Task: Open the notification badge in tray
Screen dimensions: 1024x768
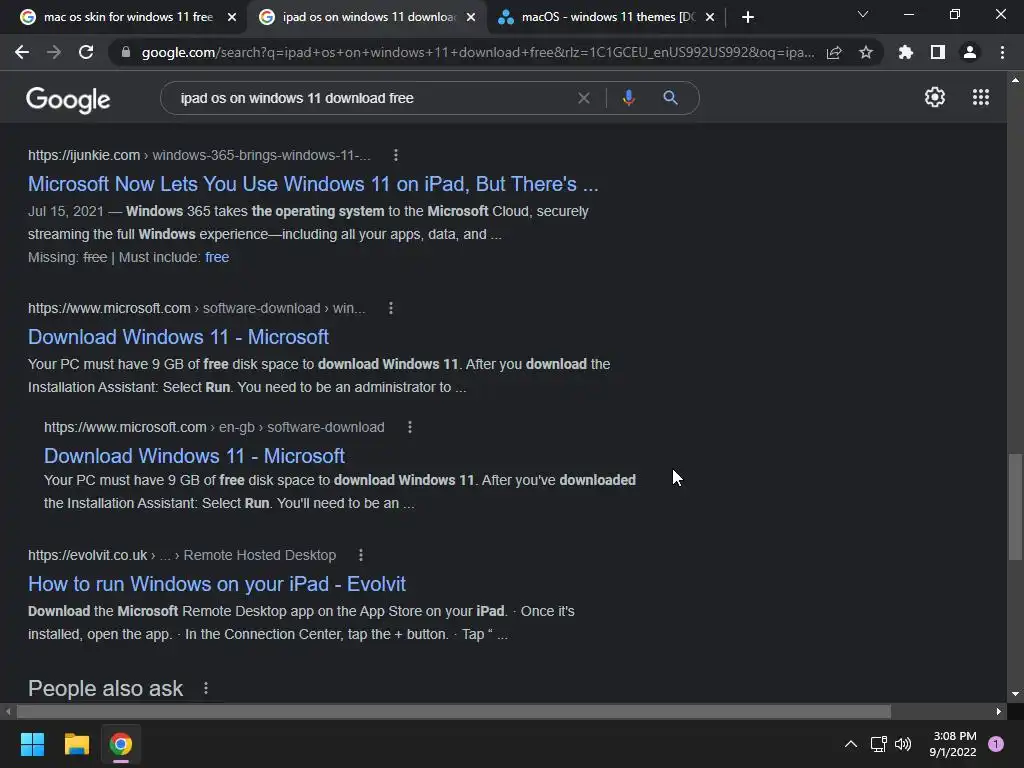Action: click(x=996, y=744)
